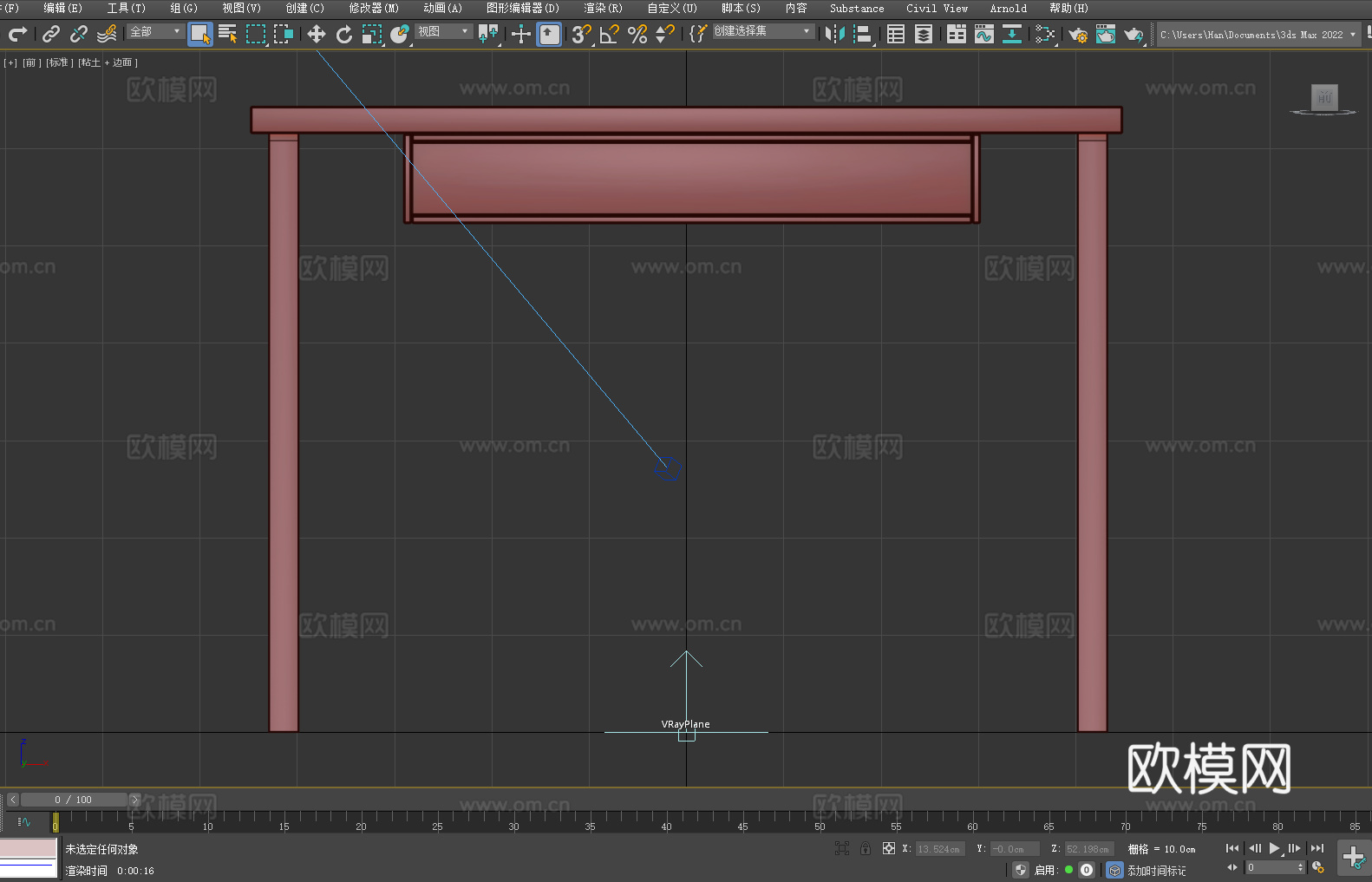Go to start of animation
Screen dimensions: 1372x882
pos(1232,848)
